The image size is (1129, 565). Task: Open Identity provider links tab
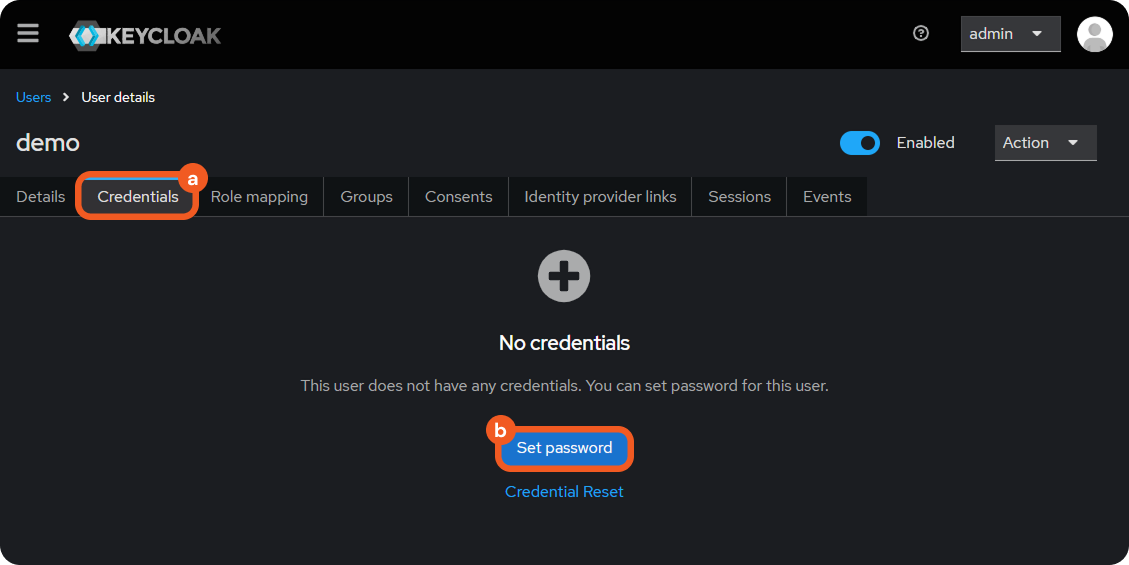pyautogui.click(x=600, y=197)
